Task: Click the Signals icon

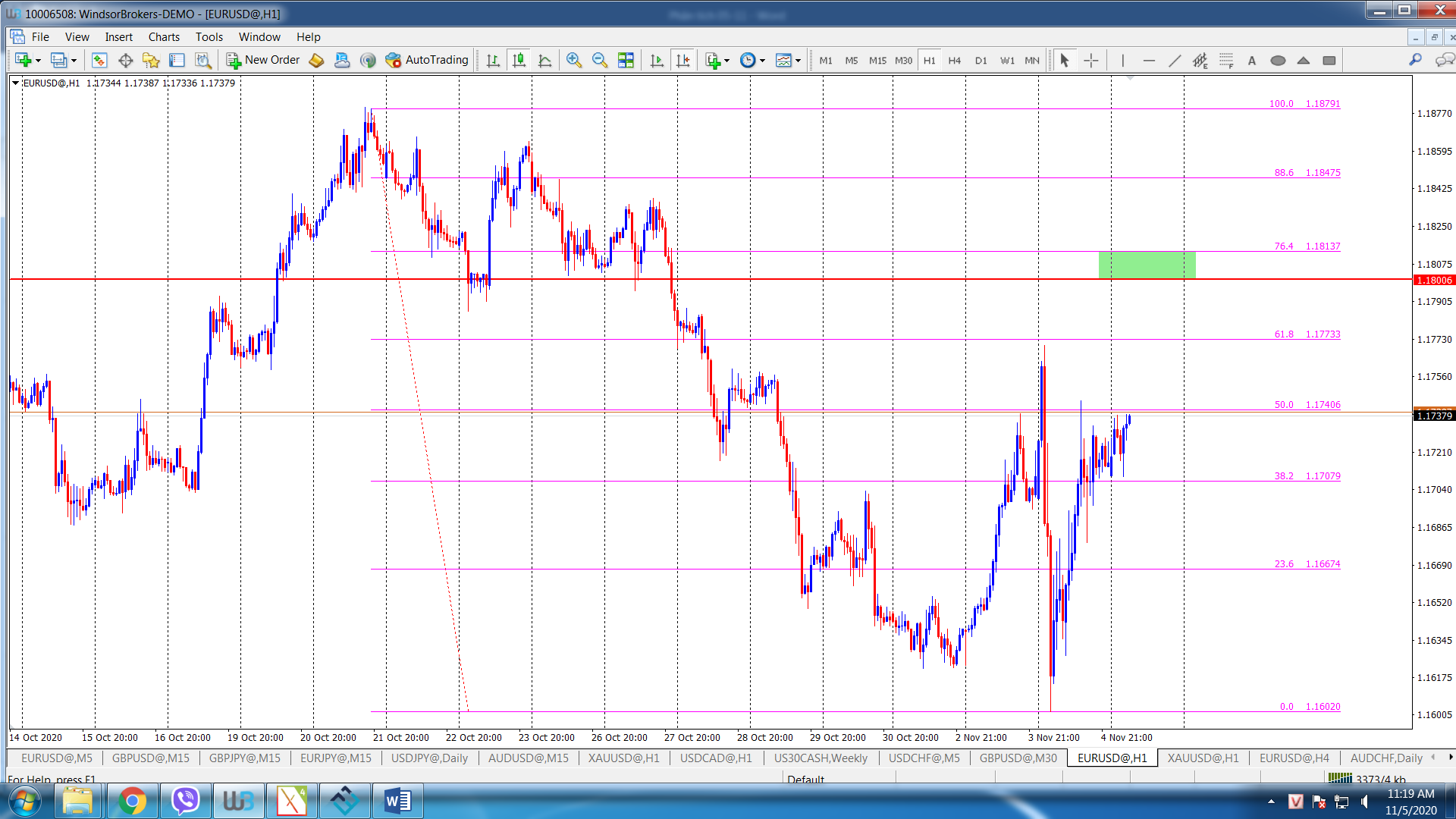Action: (x=368, y=61)
